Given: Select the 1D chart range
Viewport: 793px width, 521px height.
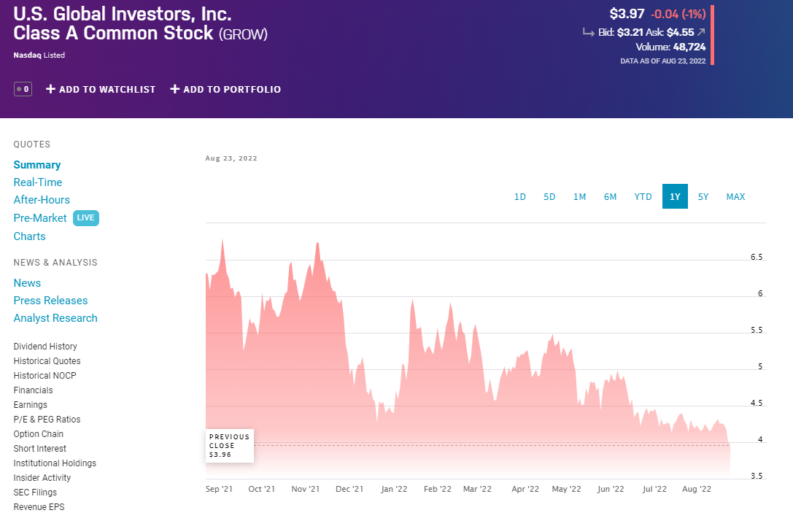Looking at the screenshot, I should tap(520, 197).
